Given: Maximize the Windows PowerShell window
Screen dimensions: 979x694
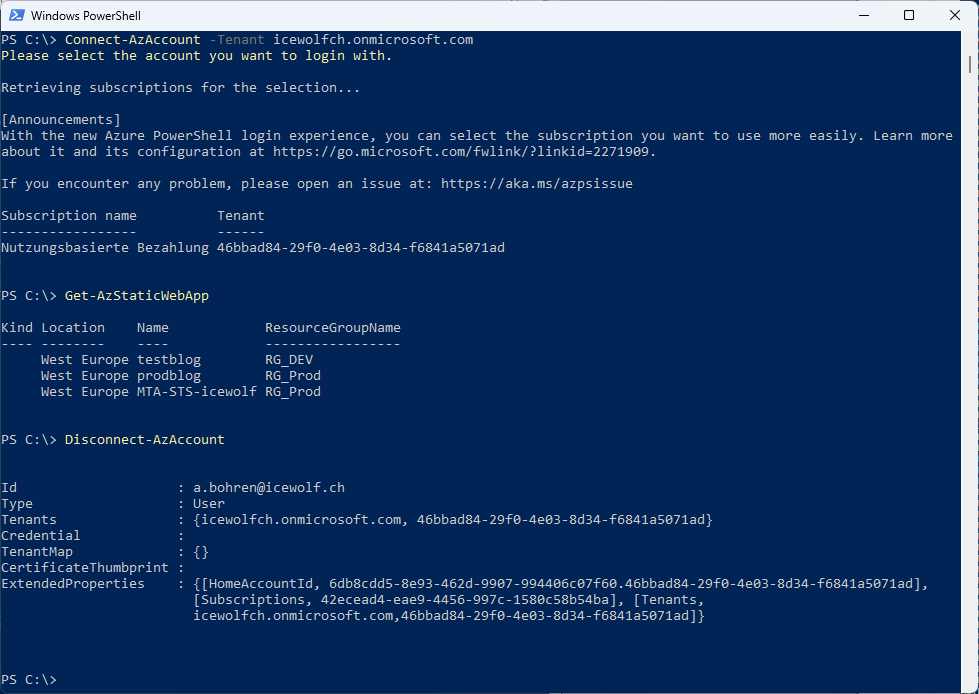Looking at the screenshot, I should click(x=909, y=15).
